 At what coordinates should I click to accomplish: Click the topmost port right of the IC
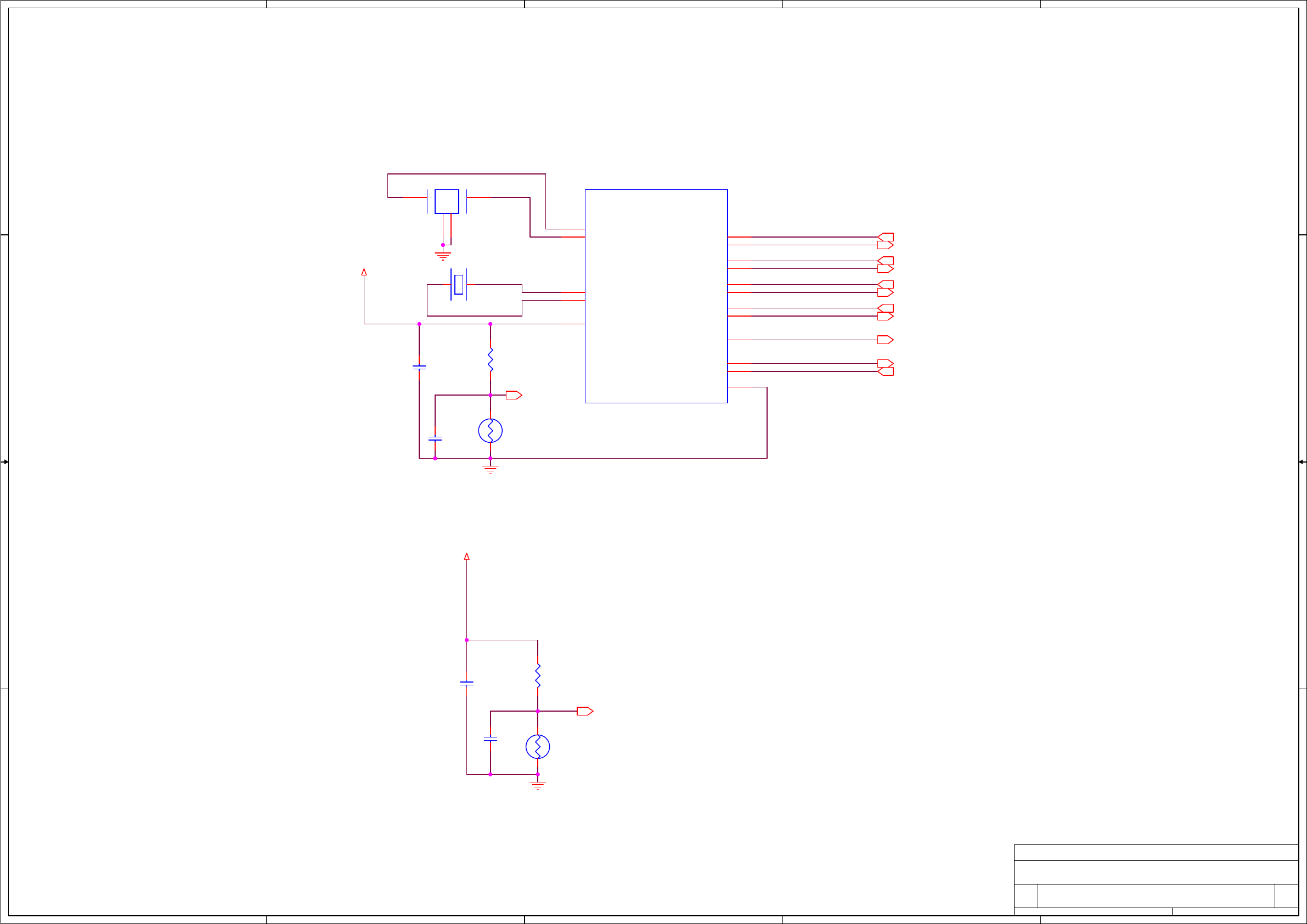point(886,237)
